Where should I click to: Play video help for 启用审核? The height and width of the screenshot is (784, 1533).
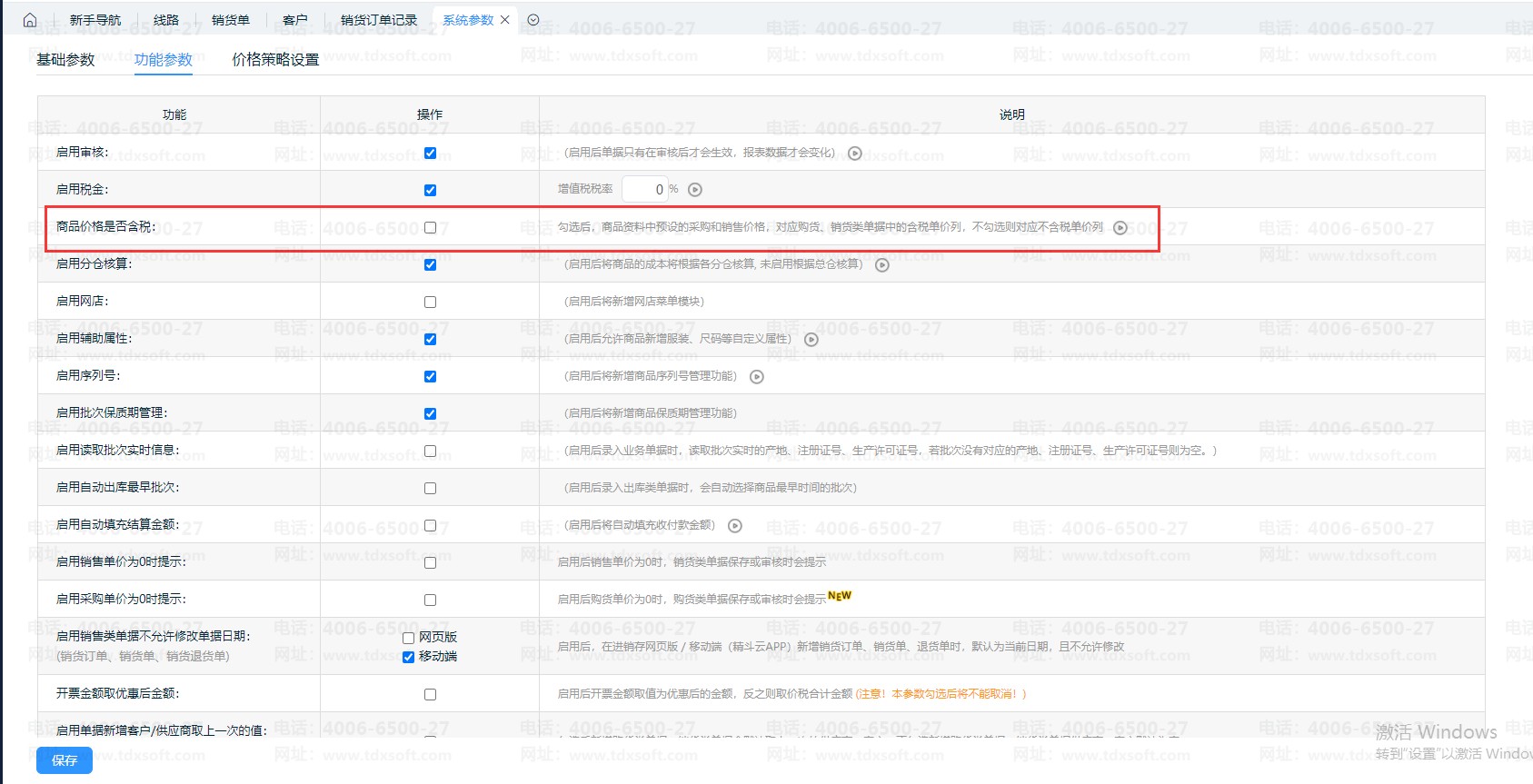click(x=855, y=154)
